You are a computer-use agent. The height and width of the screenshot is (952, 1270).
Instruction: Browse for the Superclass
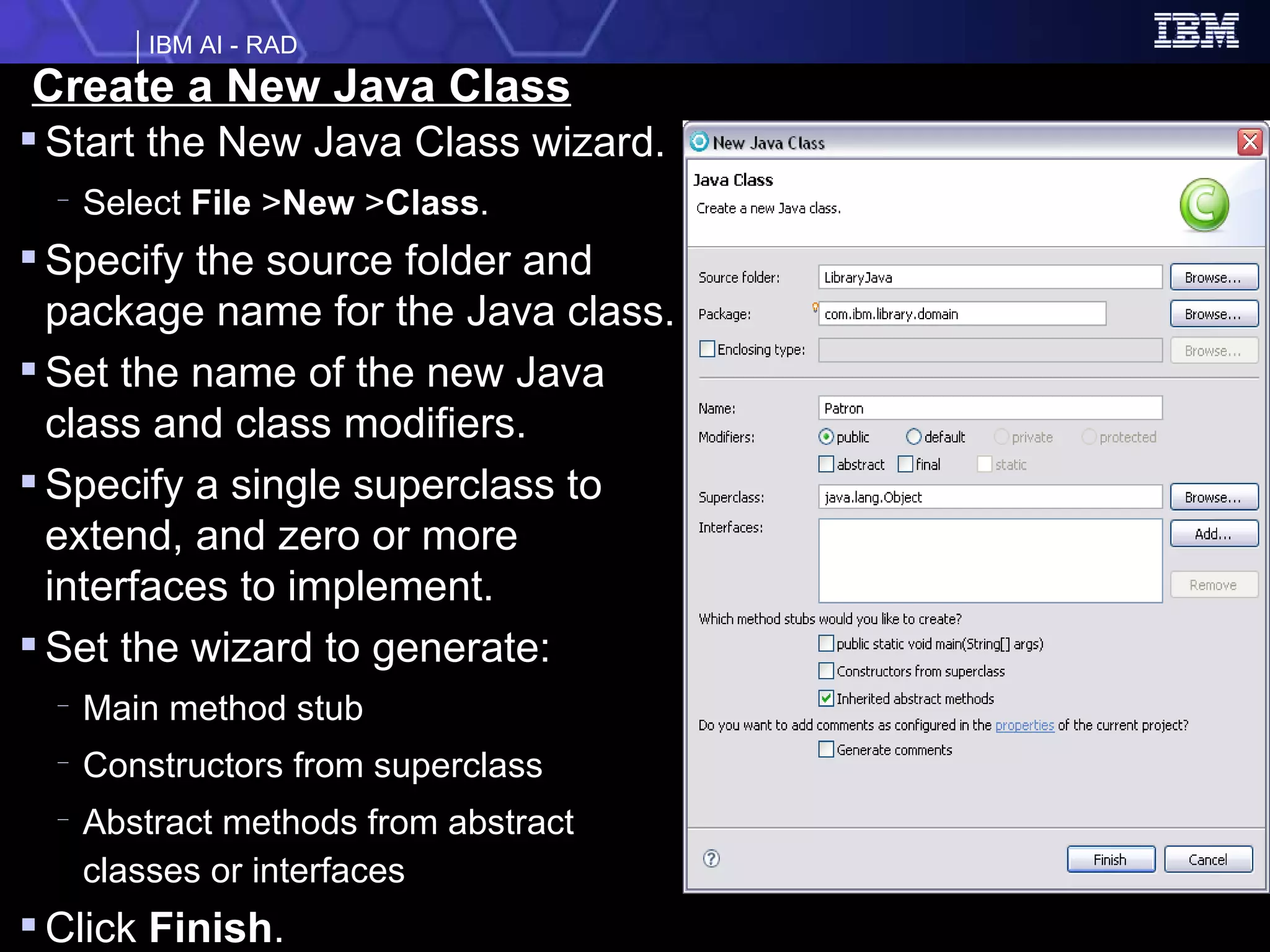[1214, 497]
